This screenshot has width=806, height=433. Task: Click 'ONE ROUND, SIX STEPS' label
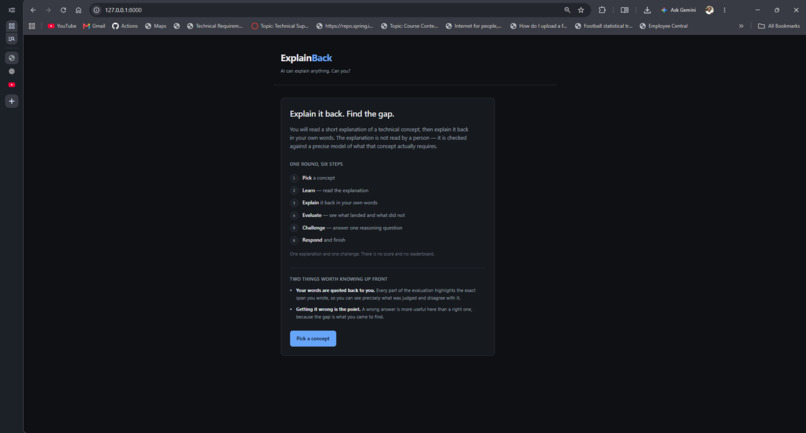pos(316,164)
